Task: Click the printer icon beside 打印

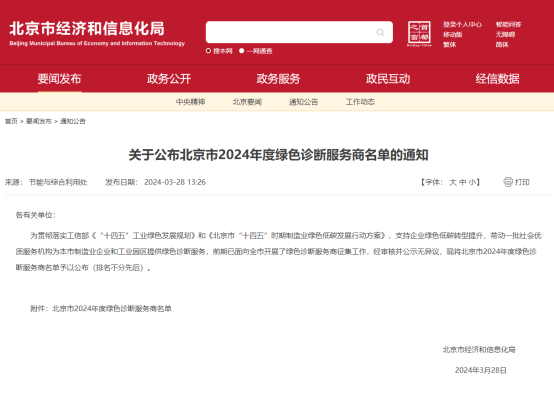Action: click(x=508, y=182)
